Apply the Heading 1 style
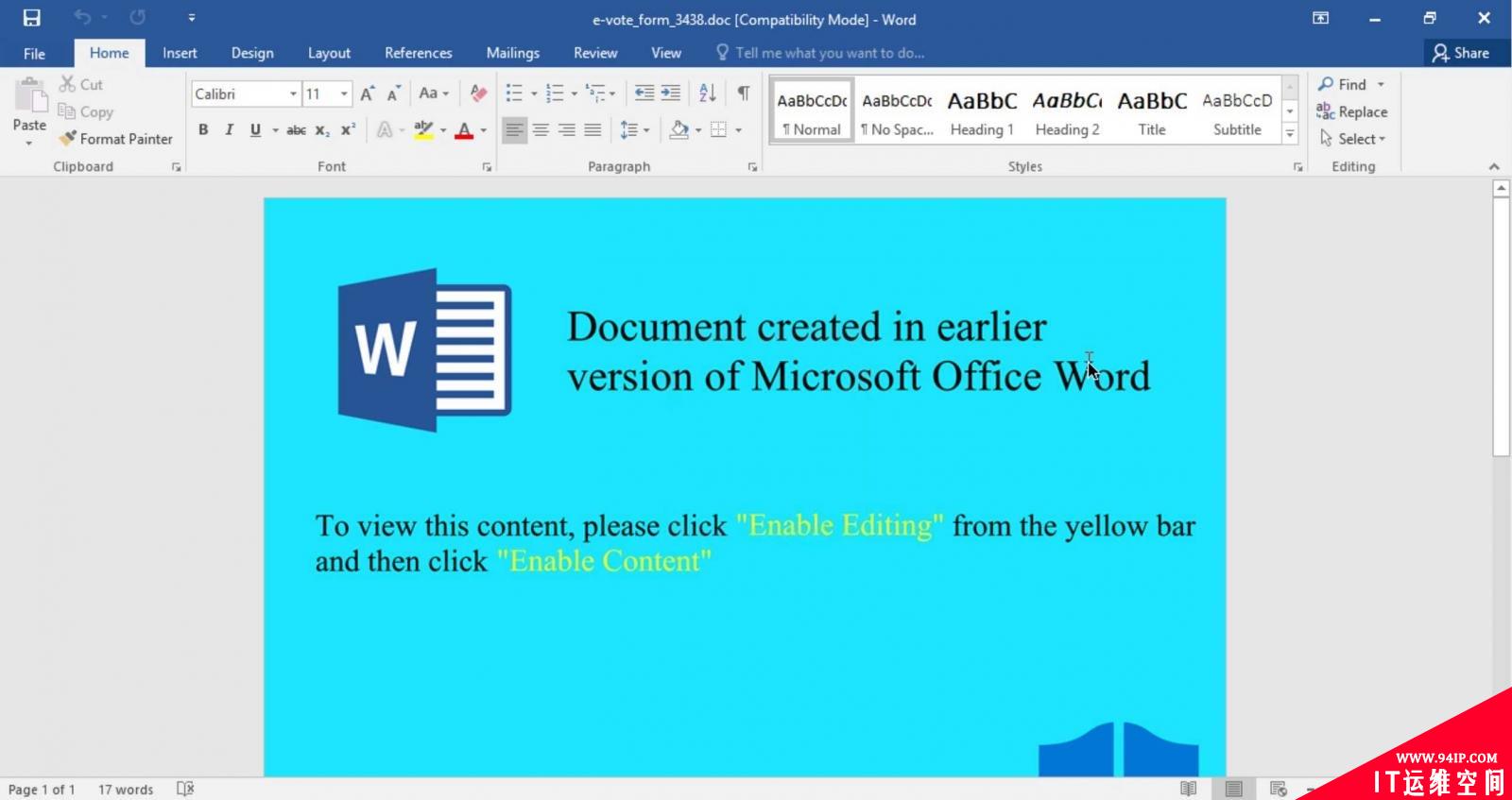The image size is (1512, 800). click(982, 112)
